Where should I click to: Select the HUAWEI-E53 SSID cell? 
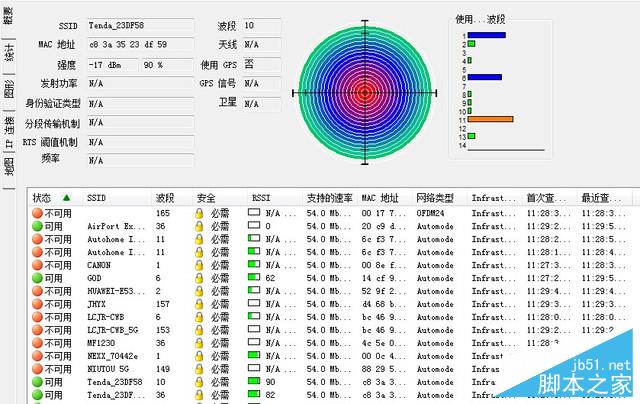(116, 291)
